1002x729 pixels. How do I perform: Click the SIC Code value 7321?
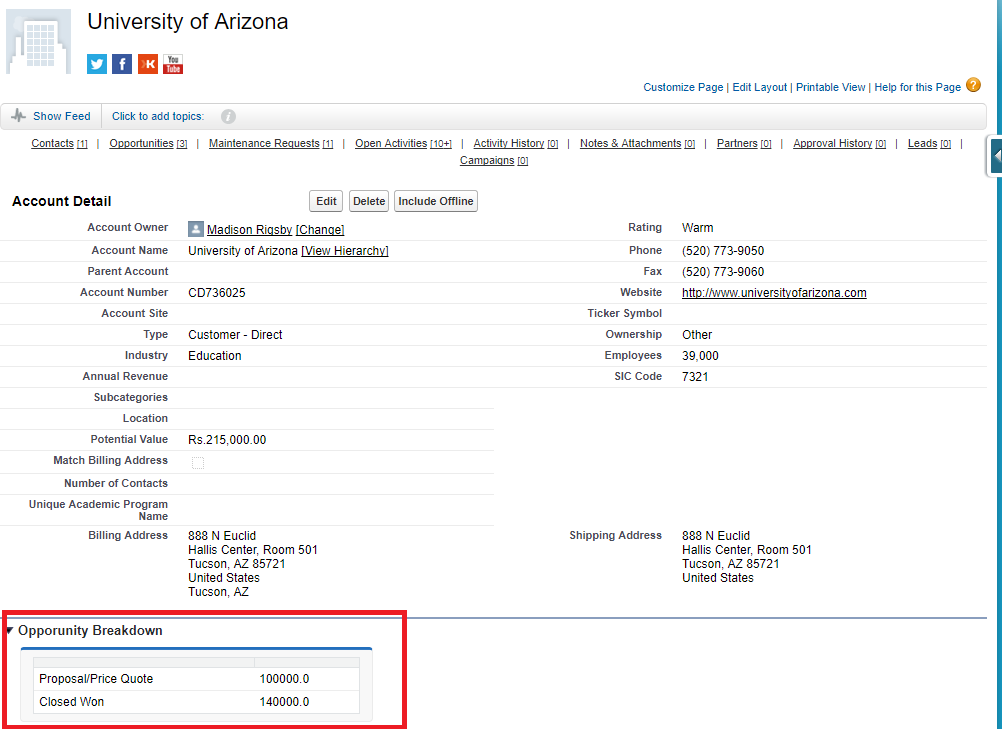click(695, 377)
